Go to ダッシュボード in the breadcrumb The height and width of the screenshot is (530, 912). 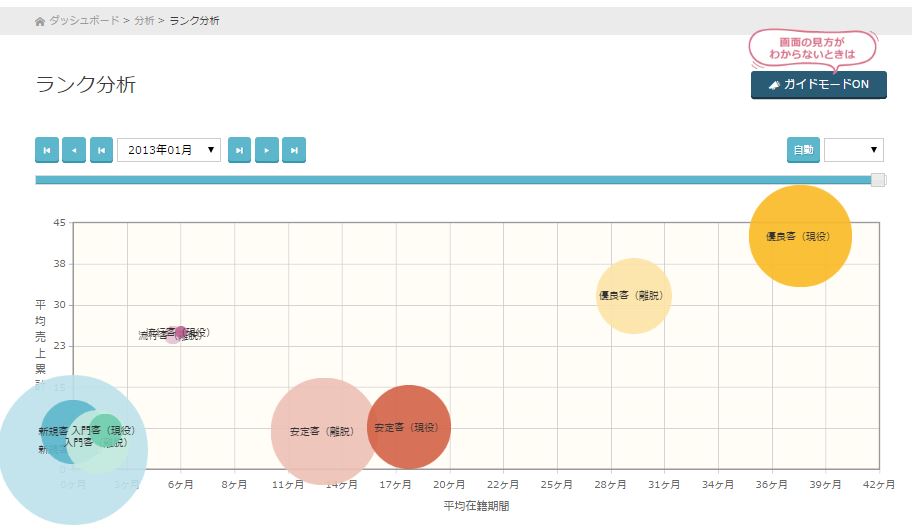pos(84,21)
